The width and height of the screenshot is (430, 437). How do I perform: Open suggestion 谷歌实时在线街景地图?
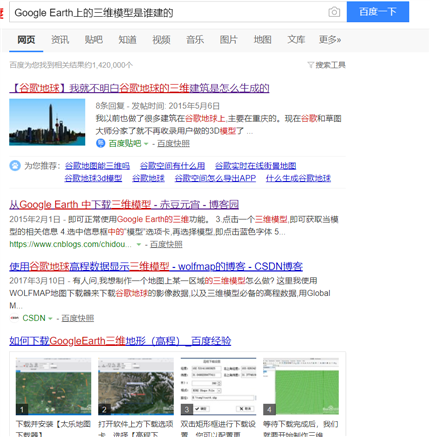tap(255, 165)
